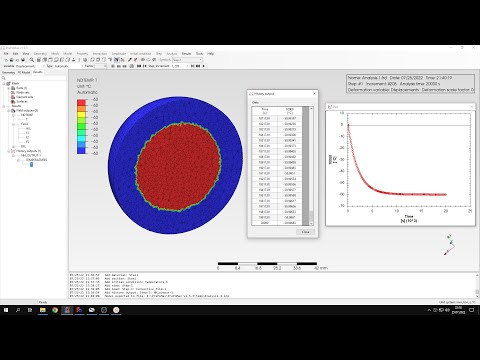Start animation play icon
Viewport: 480px width, 360px height.
pyautogui.click(x=203, y=66)
